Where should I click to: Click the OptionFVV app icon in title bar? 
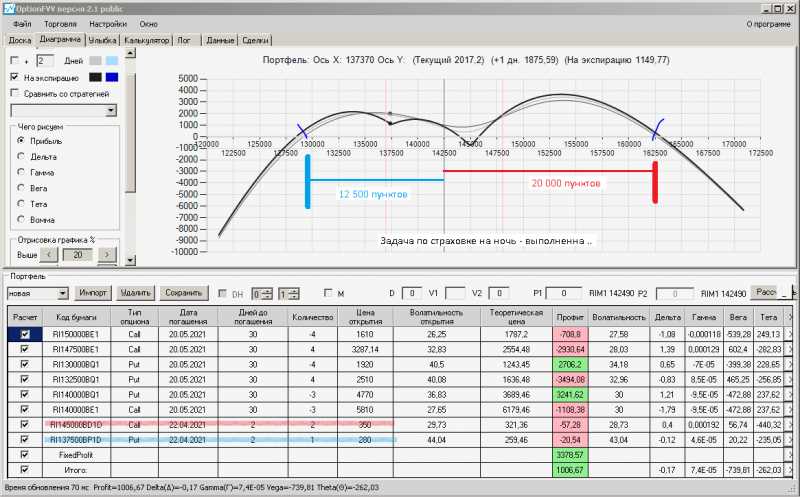[9, 9]
